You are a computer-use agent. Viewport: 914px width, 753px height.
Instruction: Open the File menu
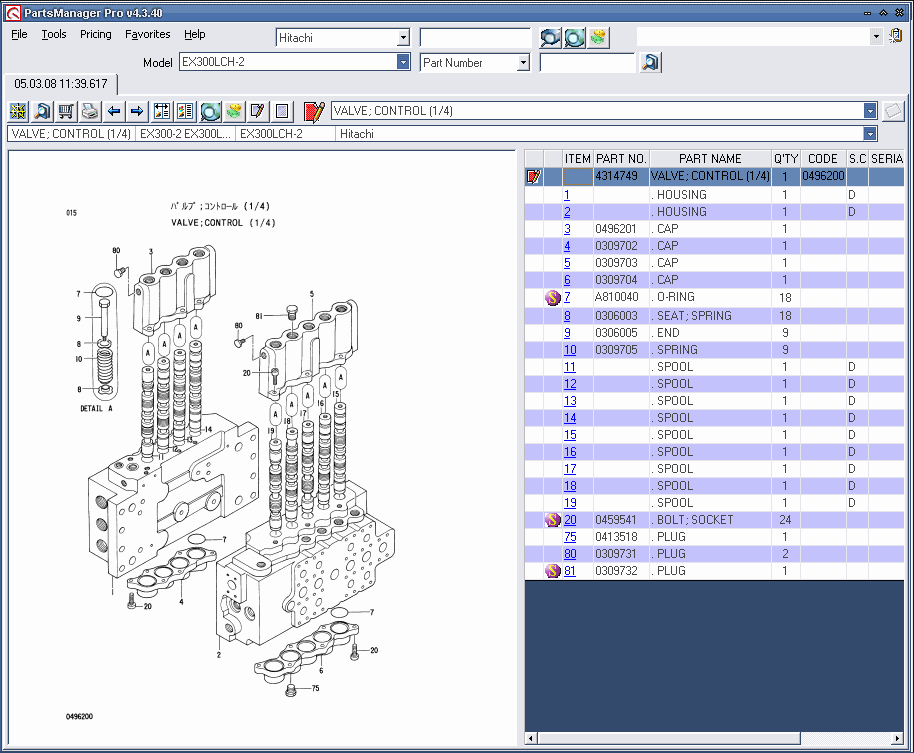18,34
